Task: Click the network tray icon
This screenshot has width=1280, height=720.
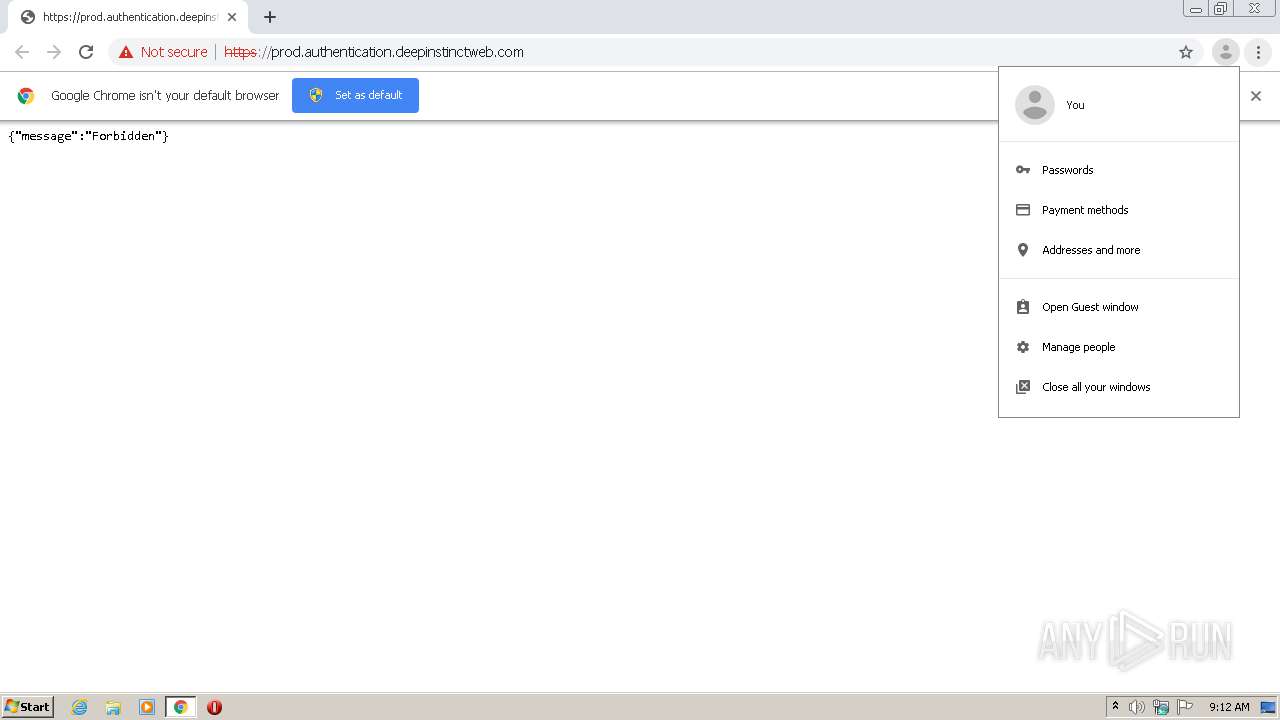Action: [x=1161, y=707]
